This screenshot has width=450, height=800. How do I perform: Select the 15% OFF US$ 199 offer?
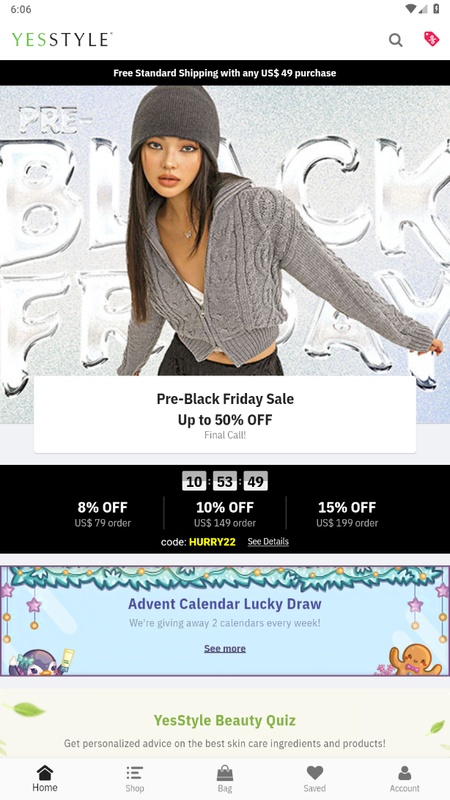pyautogui.click(x=347, y=514)
